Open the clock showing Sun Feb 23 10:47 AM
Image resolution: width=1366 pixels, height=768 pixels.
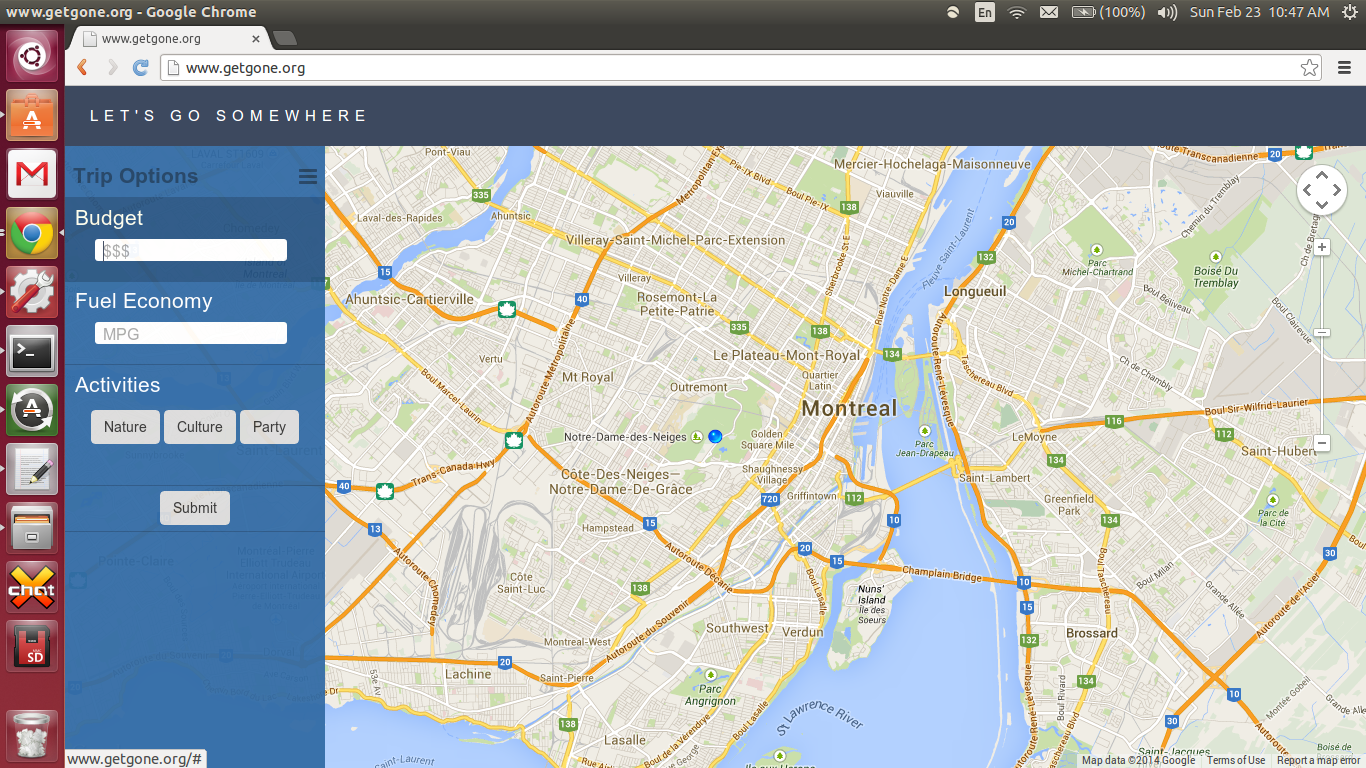pyautogui.click(x=1259, y=12)
